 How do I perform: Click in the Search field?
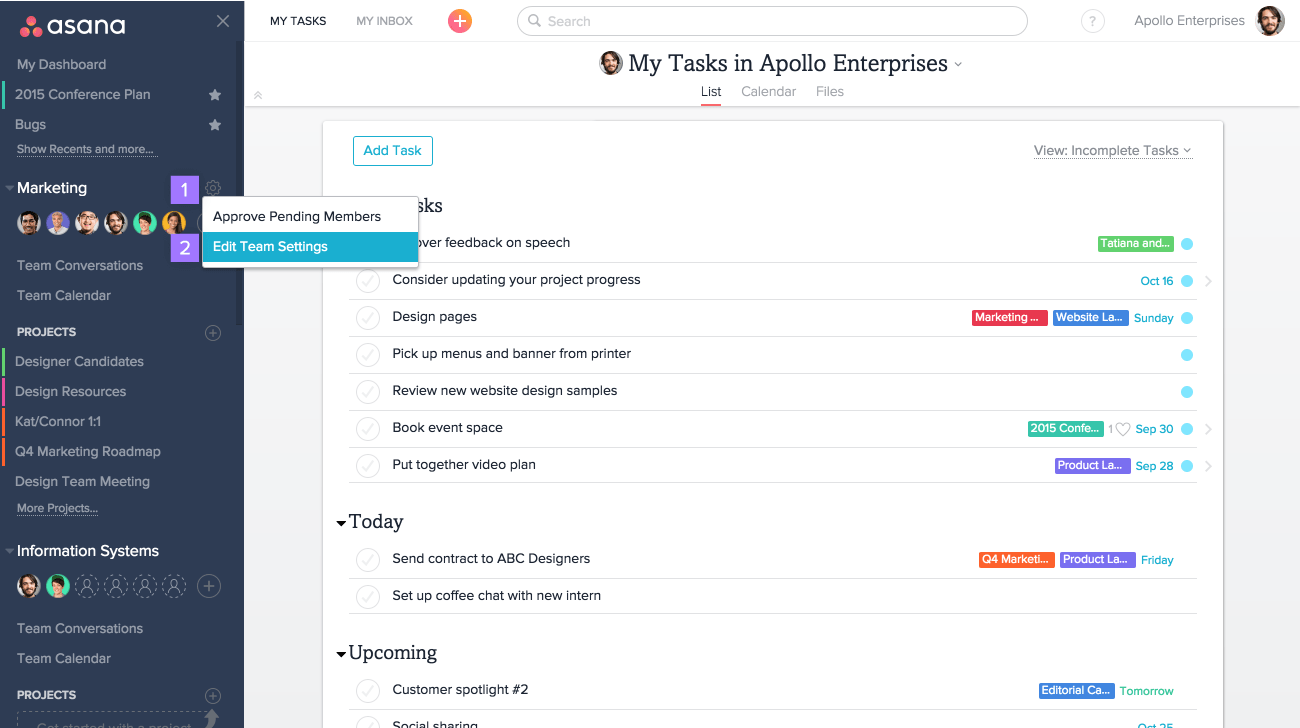coord(772,21)
